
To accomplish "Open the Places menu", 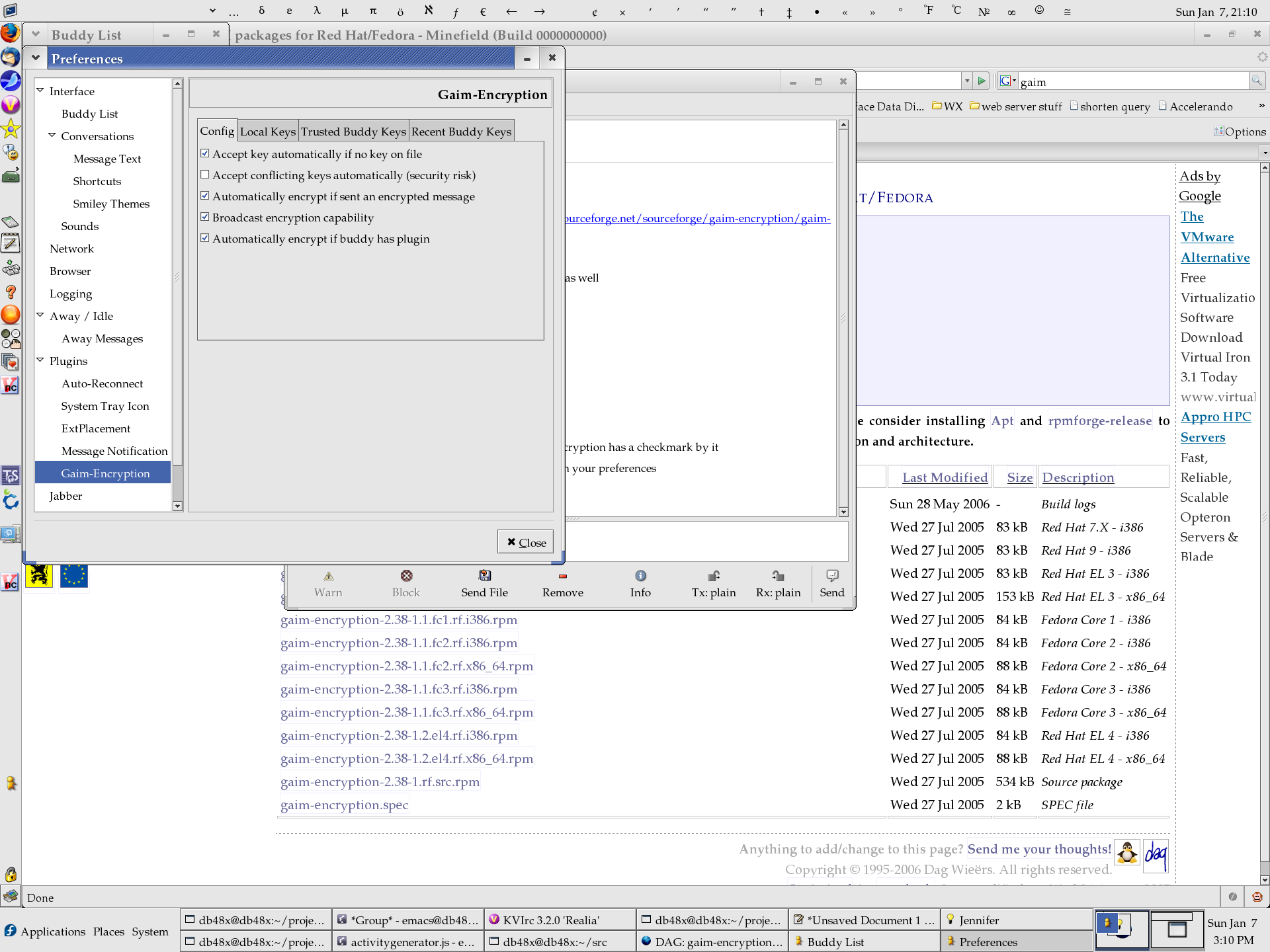I will [x=108, y=932].
